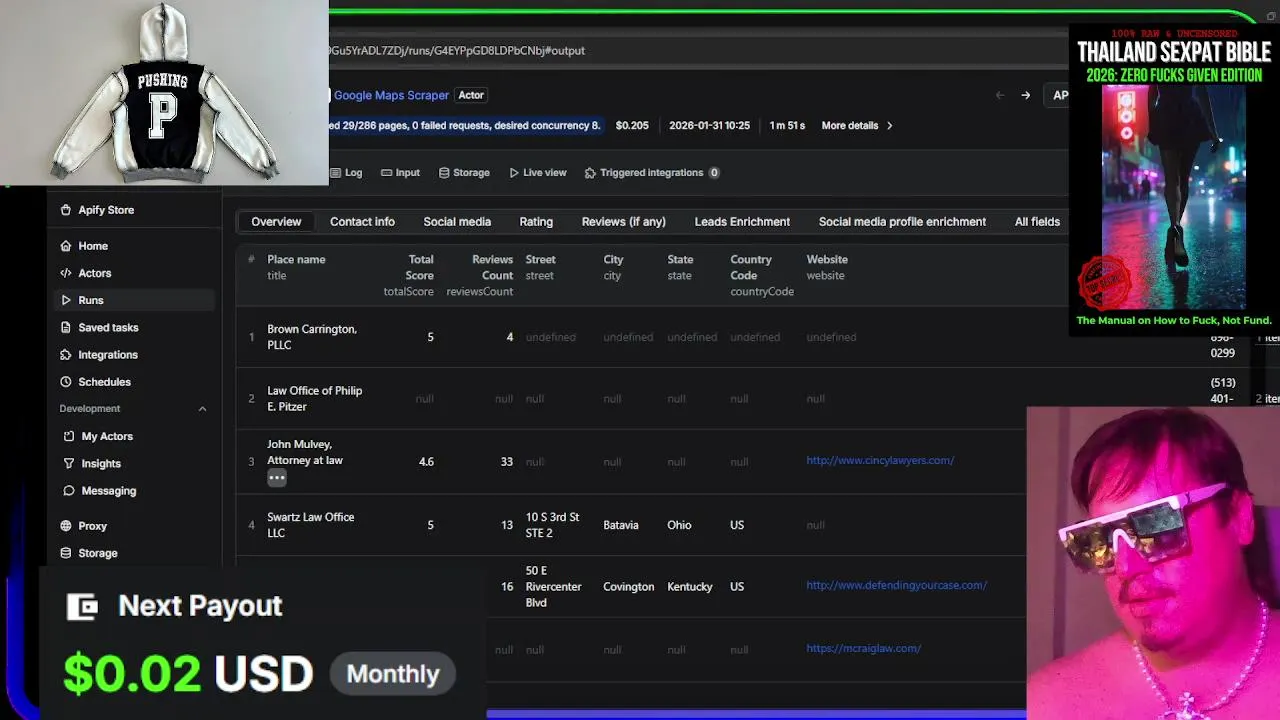Click the Batavia city cell
The width and height of the screenshot is (1280, 720).
pos(620,525)
